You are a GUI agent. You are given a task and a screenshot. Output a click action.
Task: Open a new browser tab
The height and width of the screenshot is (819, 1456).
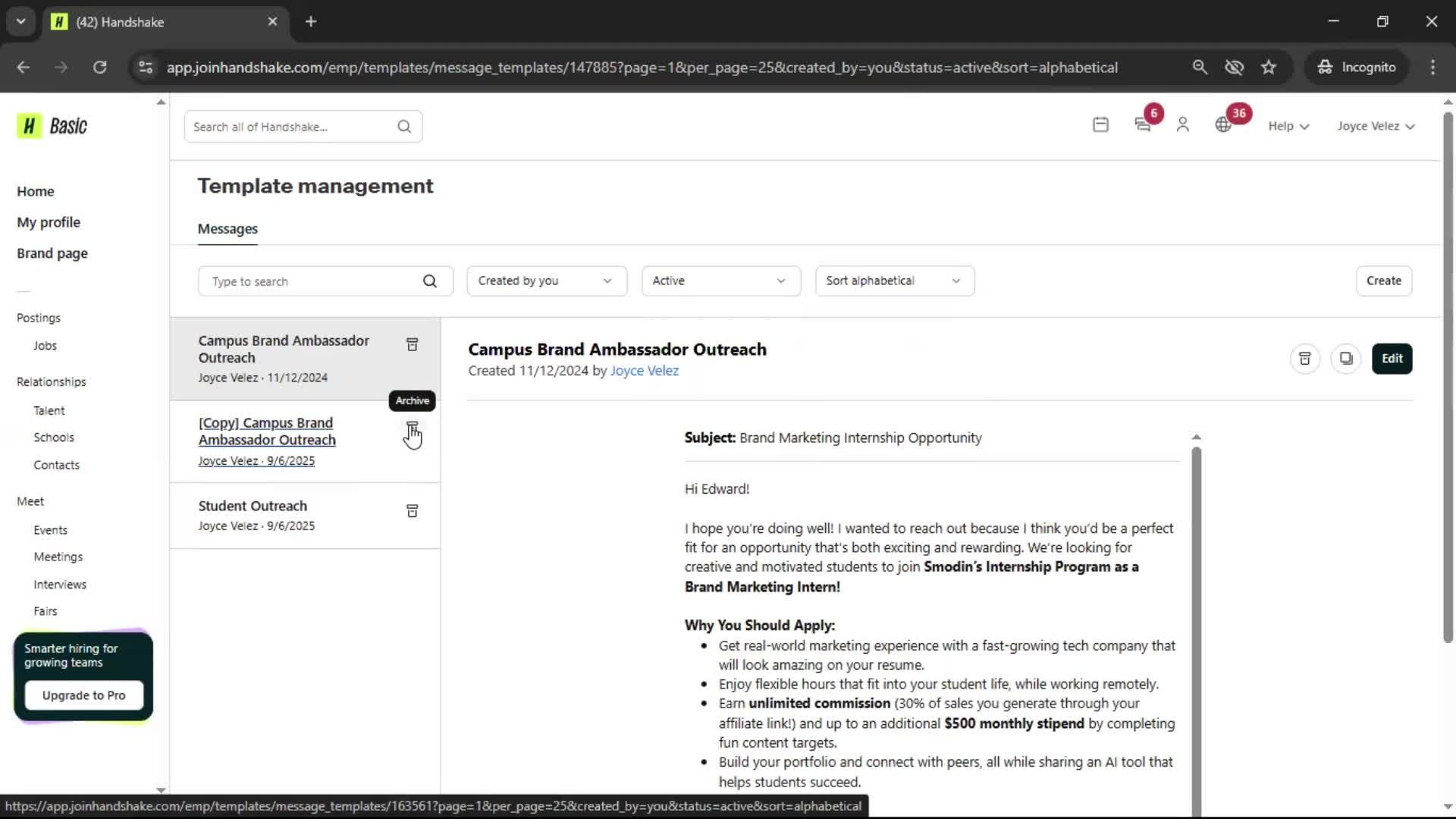tap(311, 22)
